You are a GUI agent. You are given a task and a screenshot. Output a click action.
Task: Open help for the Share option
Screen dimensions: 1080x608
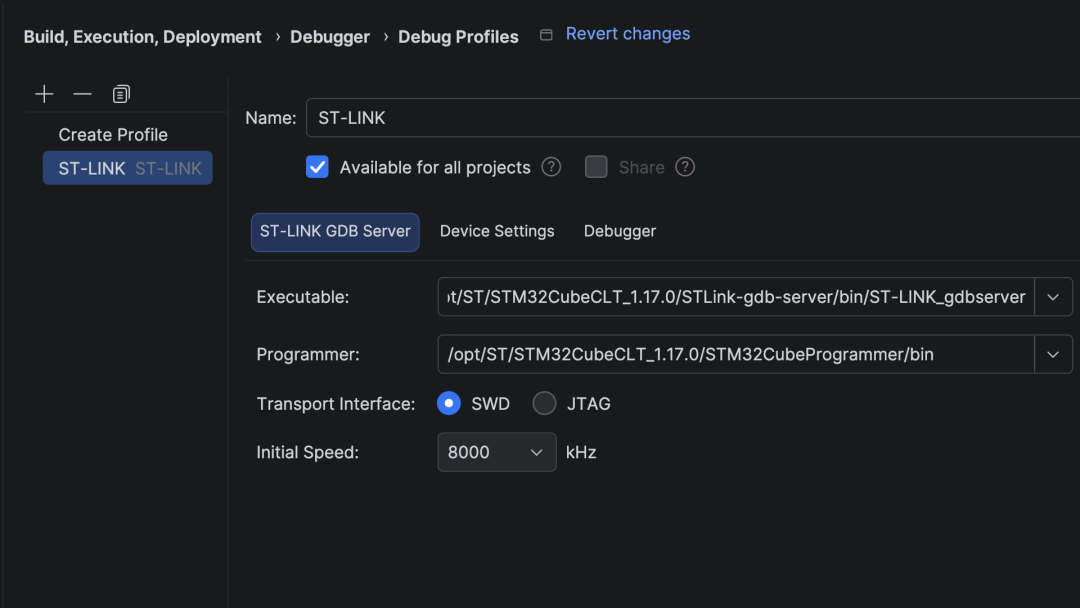coord(685,167)
